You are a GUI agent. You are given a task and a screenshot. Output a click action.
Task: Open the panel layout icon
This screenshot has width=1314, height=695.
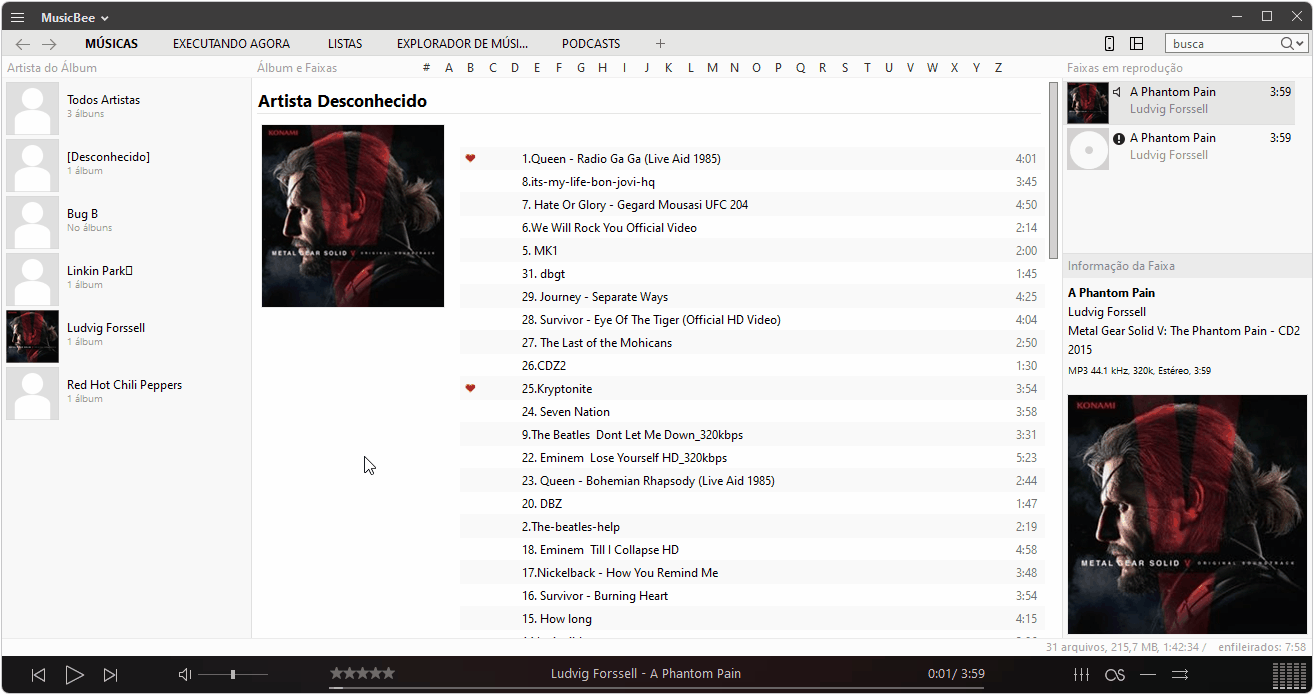tap(1137, 43)
